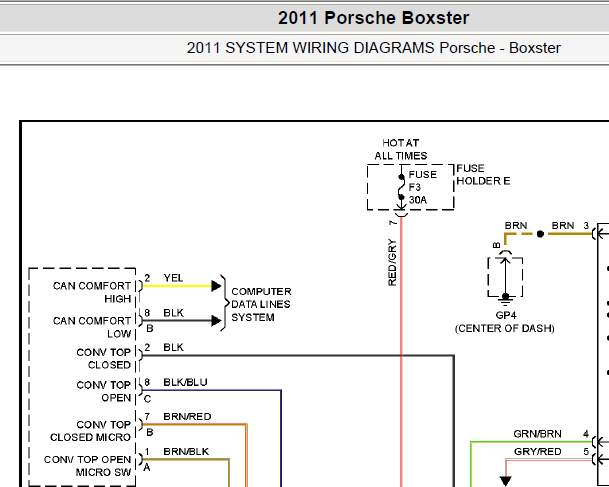Click the 'HOT AT ALL TIMES' label
This screenshot has width=609, height=487.
point(400,149)
